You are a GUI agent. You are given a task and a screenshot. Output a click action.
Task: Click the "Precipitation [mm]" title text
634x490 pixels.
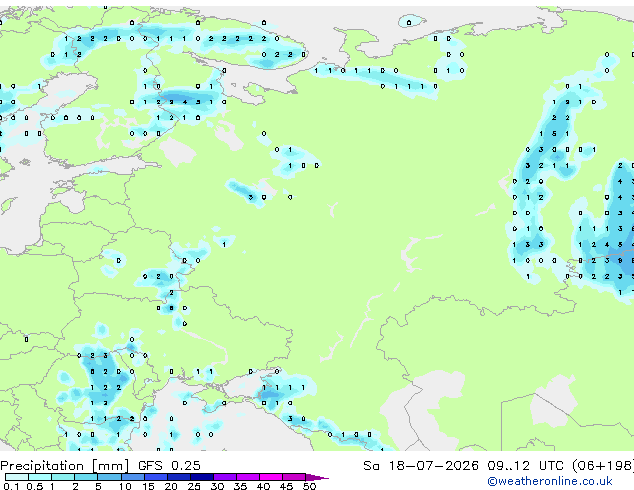pyautogui.click(x=65, y=466)
